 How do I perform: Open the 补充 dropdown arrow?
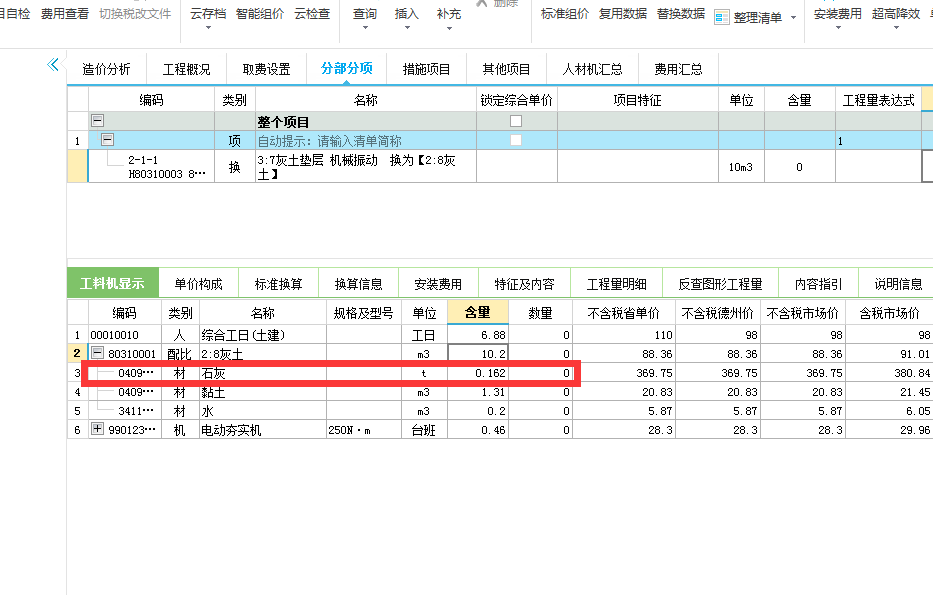(x=449, y=28)
